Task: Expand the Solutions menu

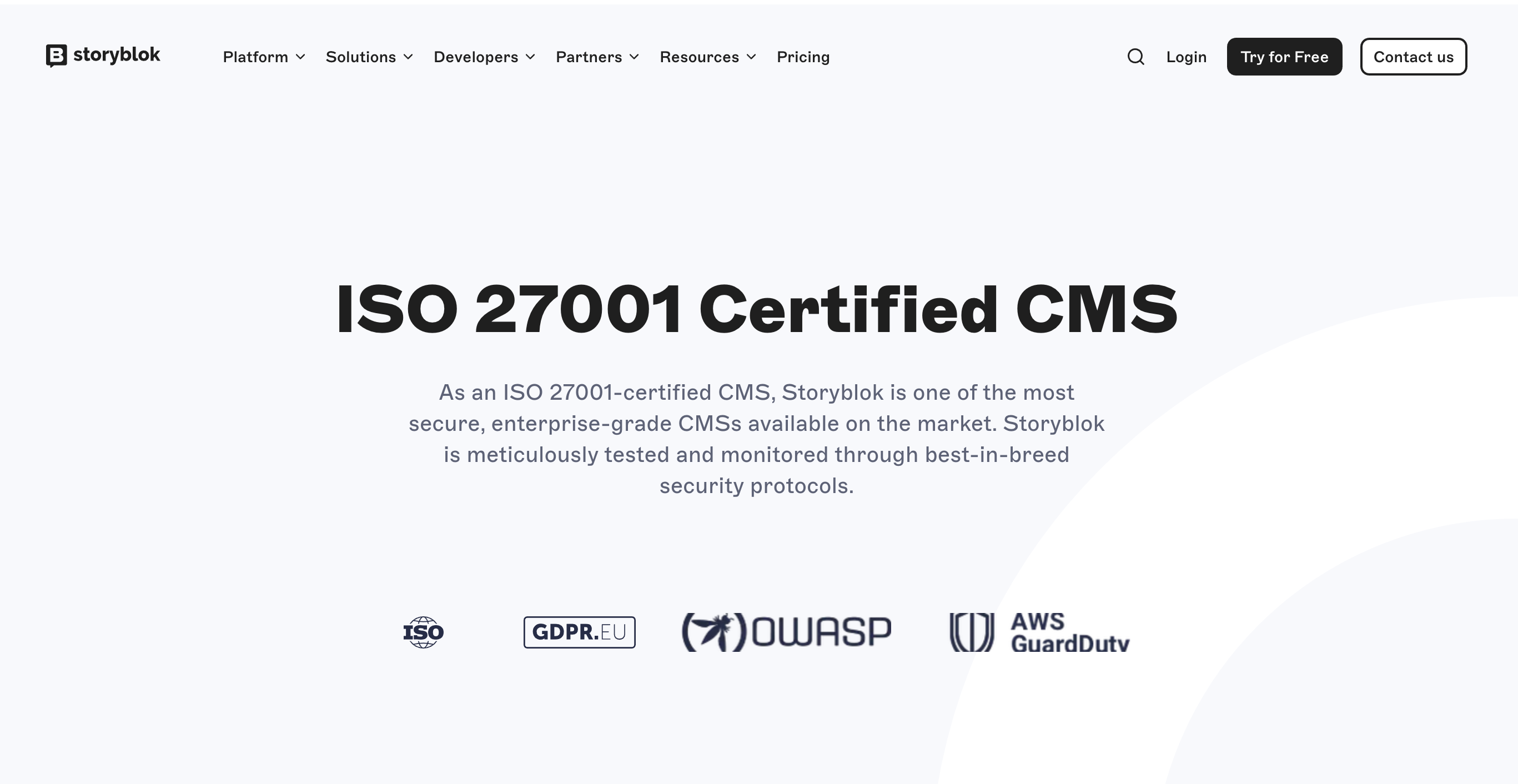Action: tap(369, 57)
